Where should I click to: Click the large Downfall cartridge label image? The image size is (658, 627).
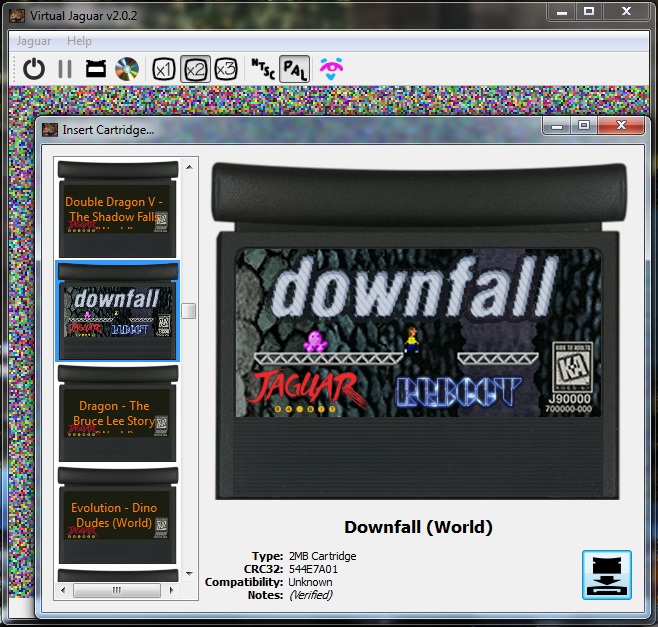(x=418, y=332)
